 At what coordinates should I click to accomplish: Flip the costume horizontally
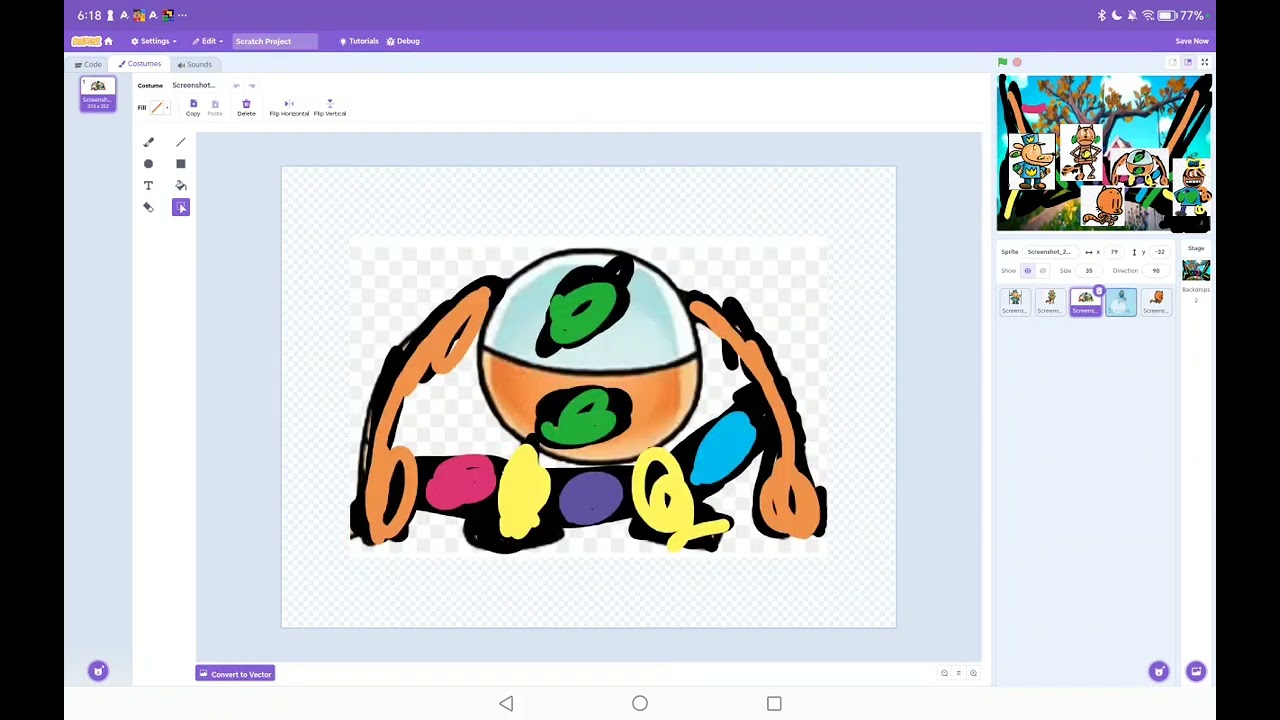click(289, 108)
